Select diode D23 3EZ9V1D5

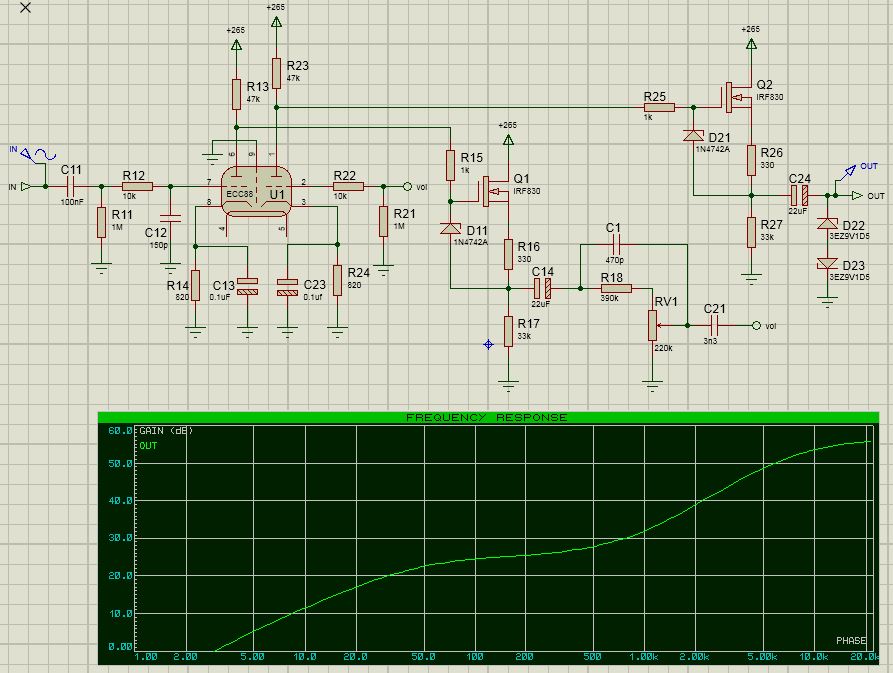pos(828,264)
